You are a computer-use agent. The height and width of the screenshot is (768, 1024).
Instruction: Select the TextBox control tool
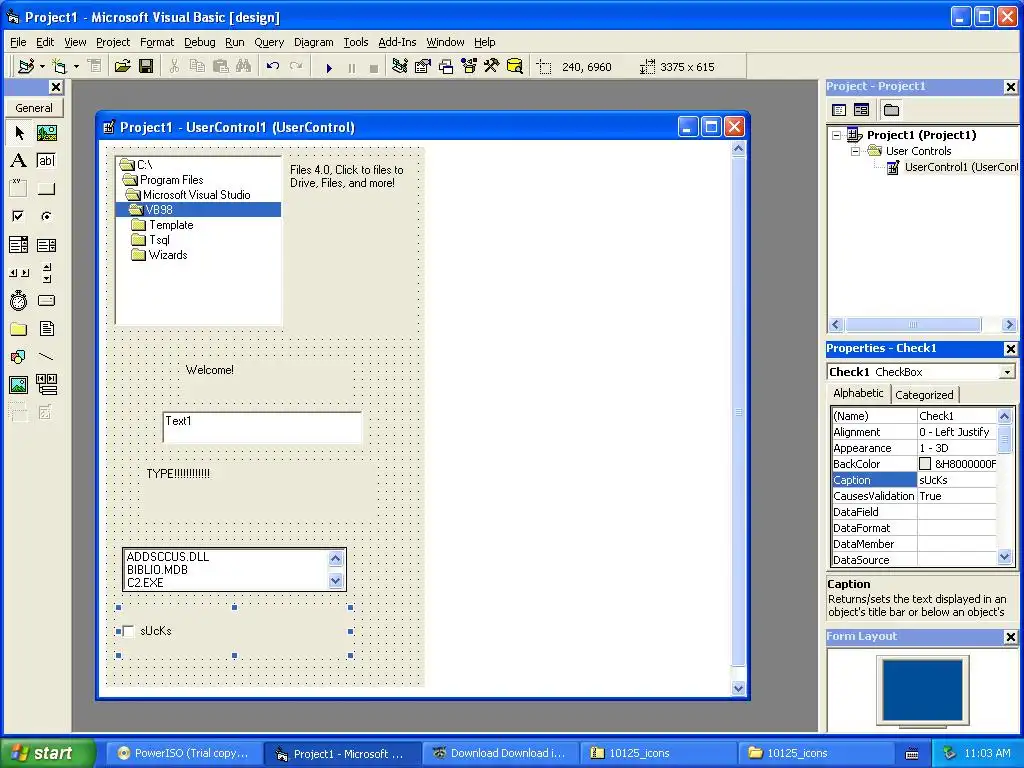(x=46, y=161)
